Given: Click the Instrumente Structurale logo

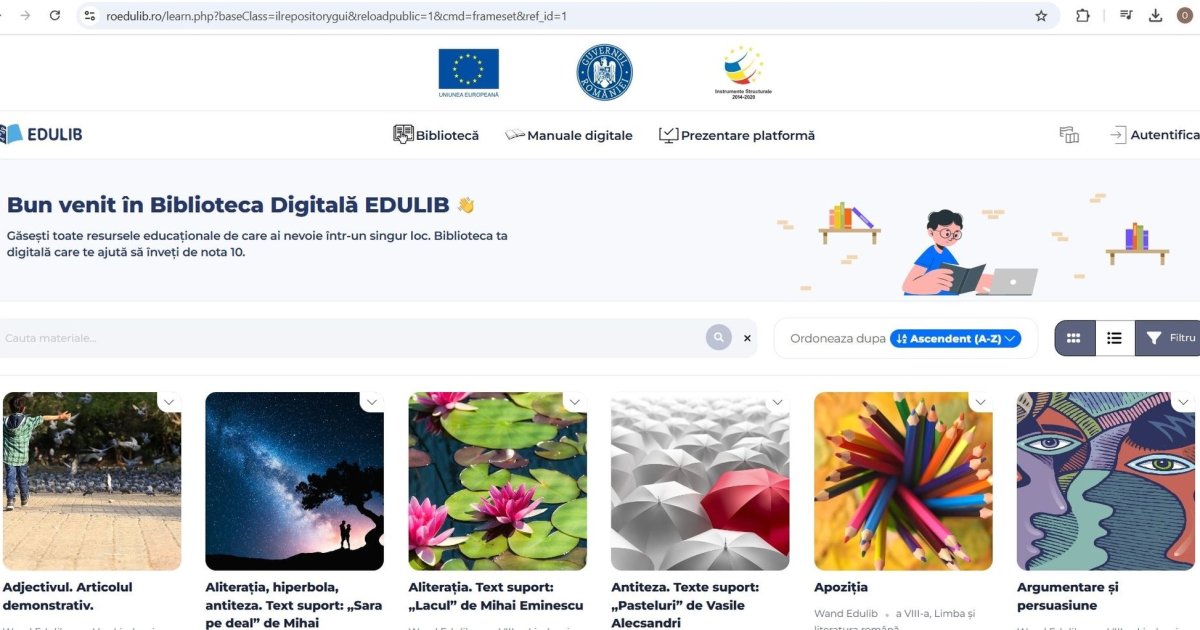Looking at the screenshot, I should click(743, 71).
